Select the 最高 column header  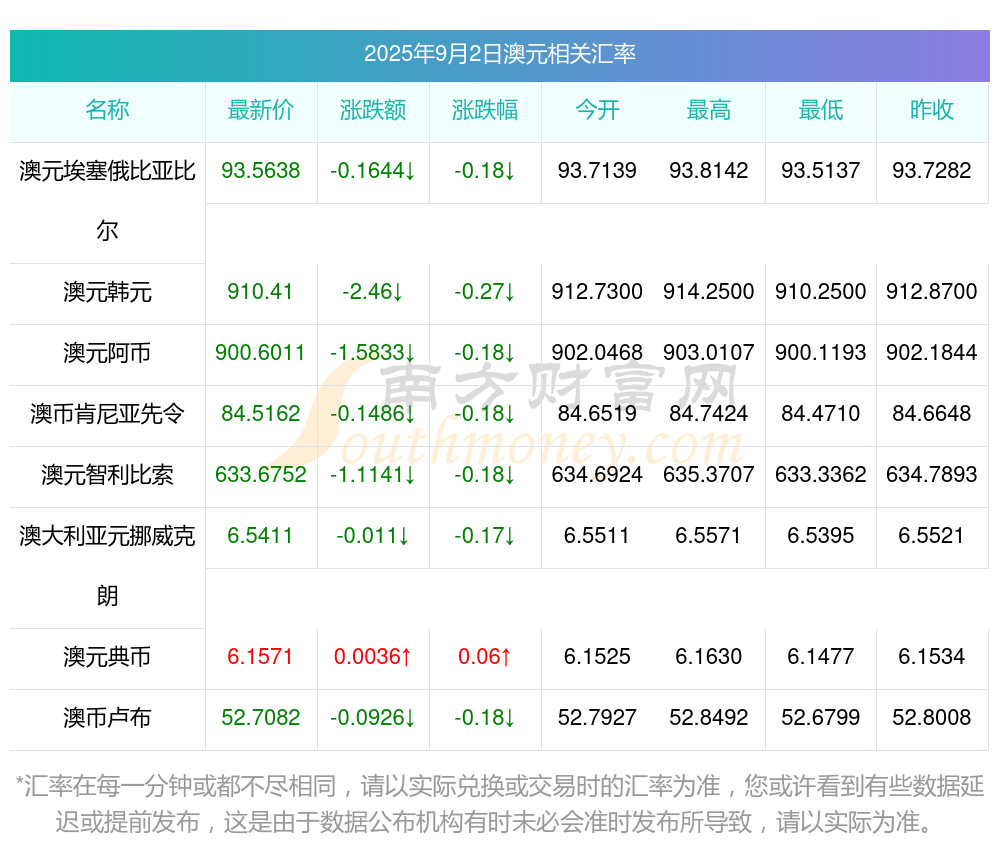pos(709,110)
